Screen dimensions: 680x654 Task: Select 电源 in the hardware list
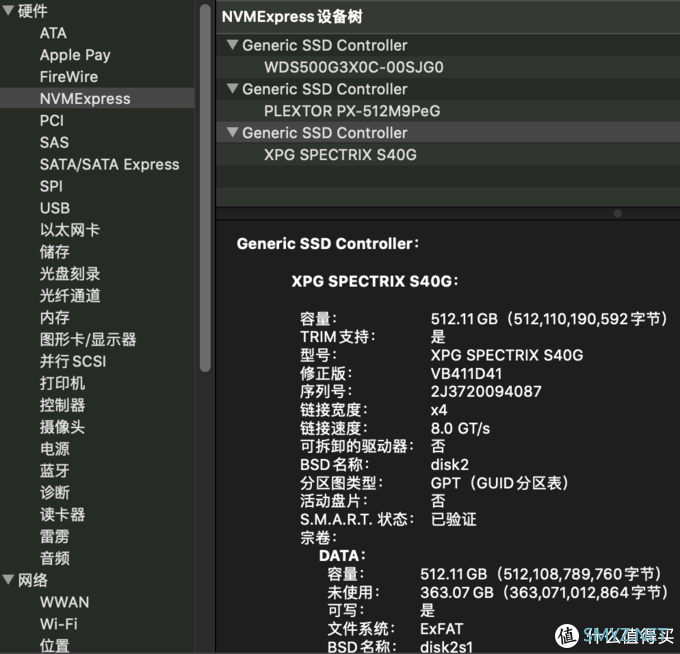[x=55, y=448]
